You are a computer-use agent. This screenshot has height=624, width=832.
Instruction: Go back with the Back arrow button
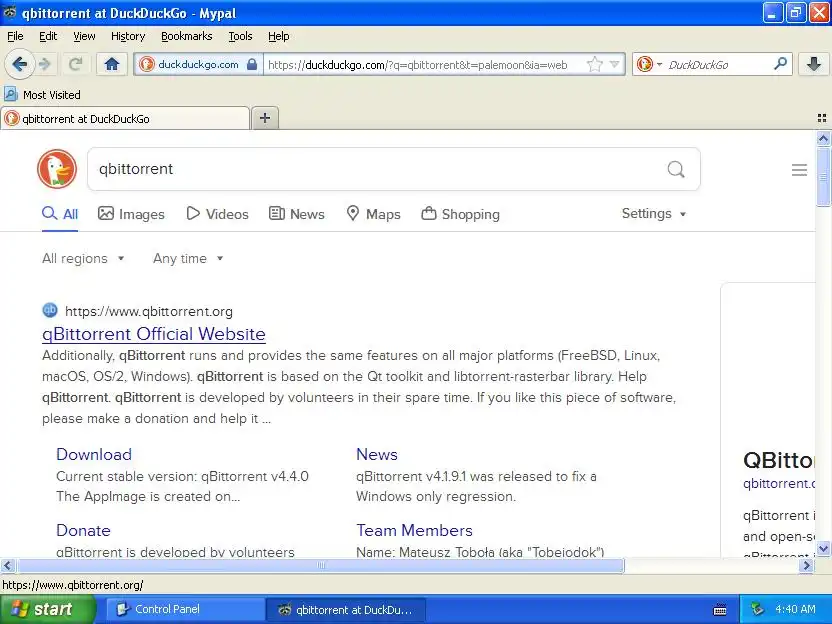(20, 64)
